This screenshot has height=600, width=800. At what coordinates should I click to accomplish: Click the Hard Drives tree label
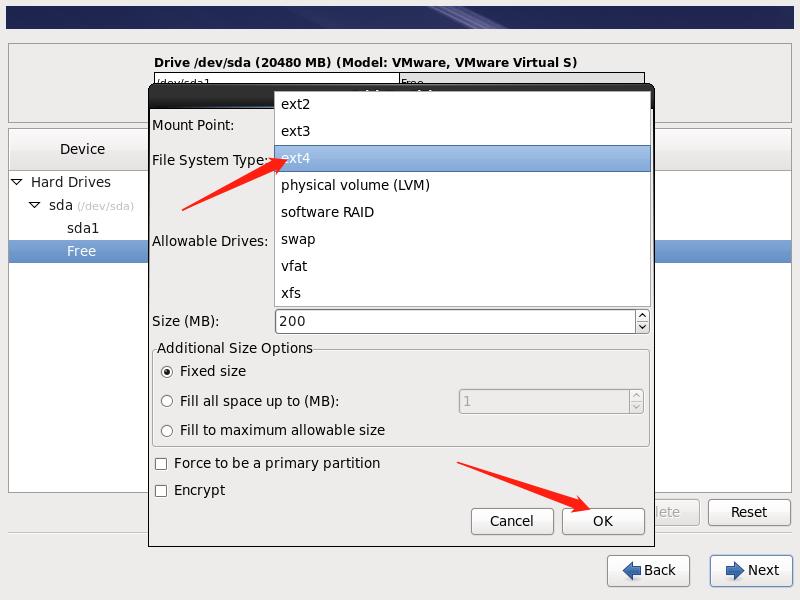(x=71, y=182)
